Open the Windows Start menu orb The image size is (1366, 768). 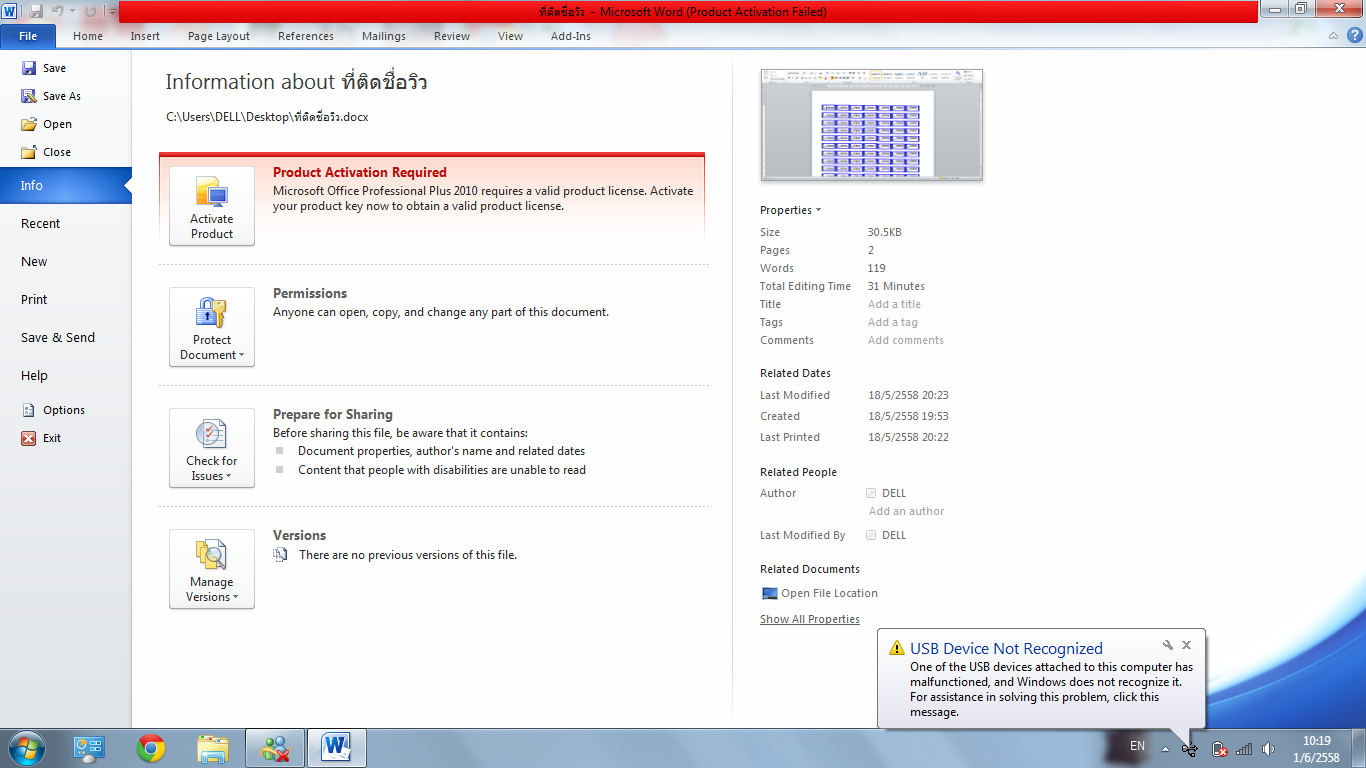[27, 748]
